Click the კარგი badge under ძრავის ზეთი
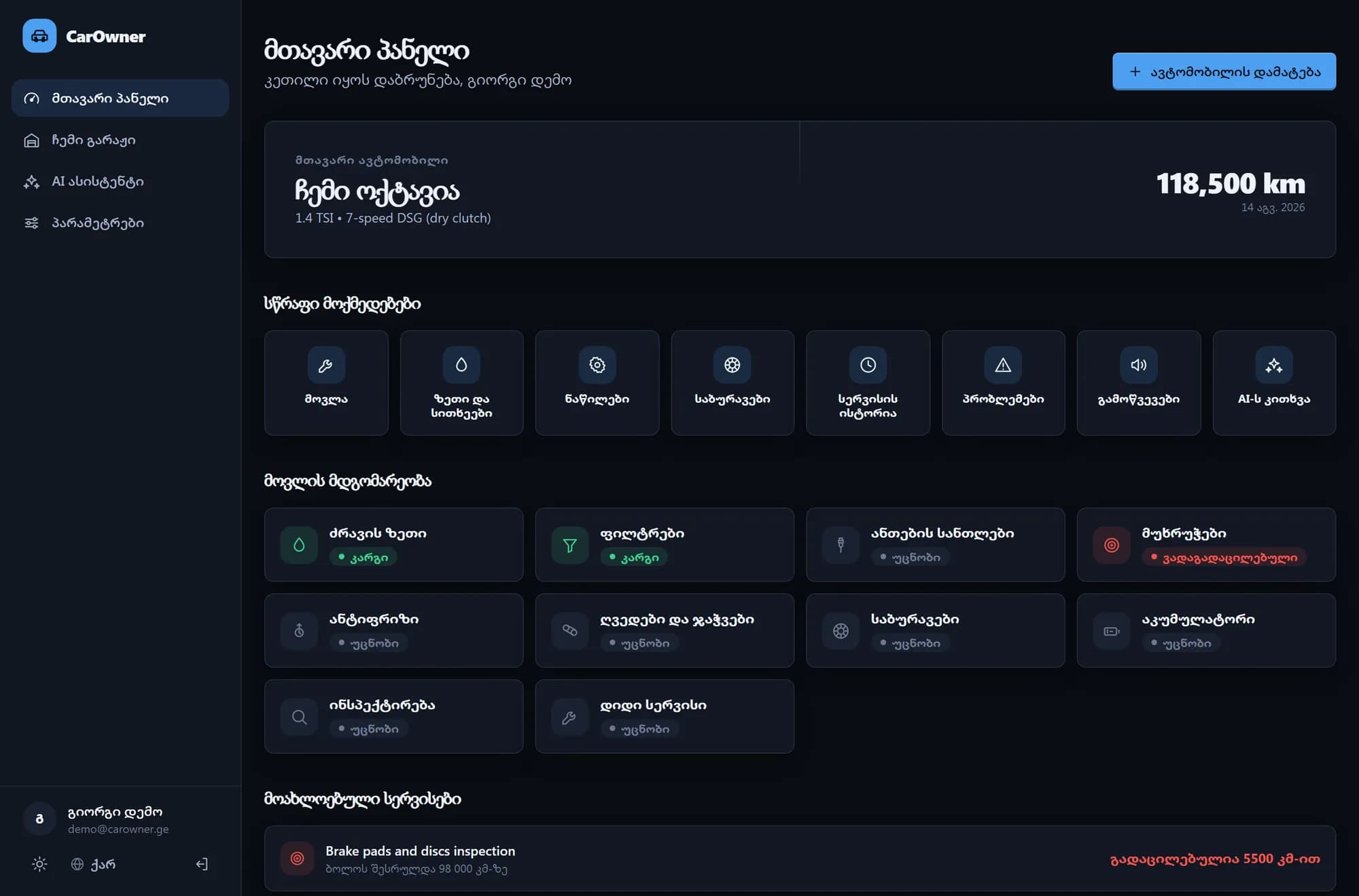 pos(363,557)
